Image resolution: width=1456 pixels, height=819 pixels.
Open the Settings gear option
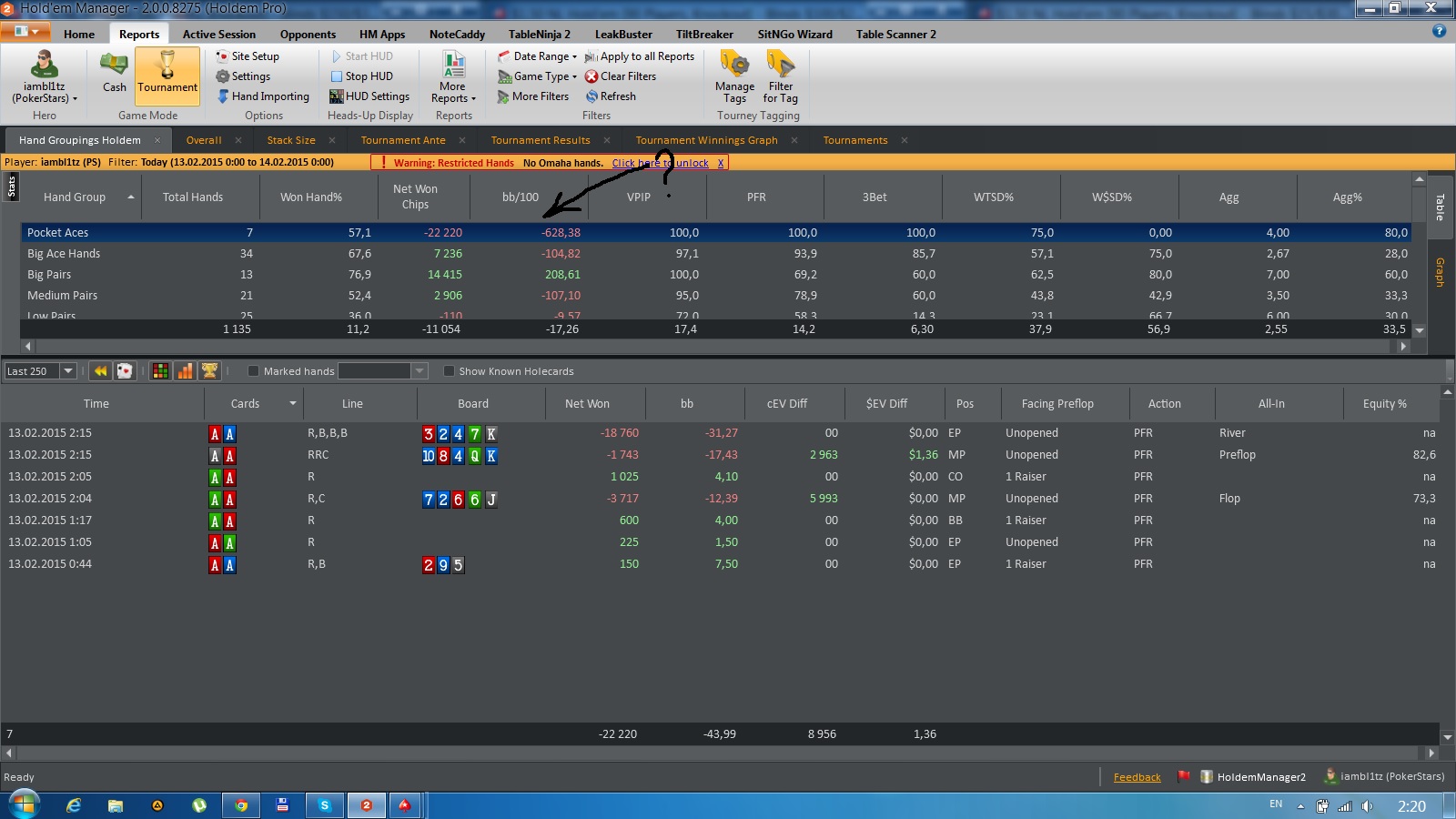[243, 76]
